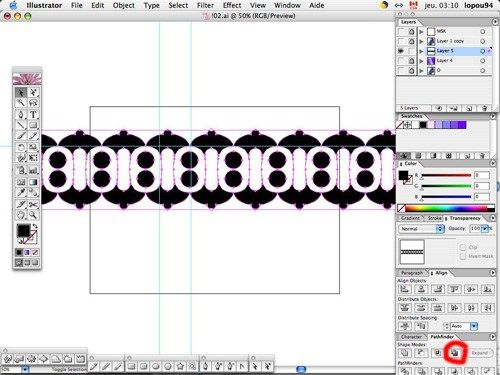Select the Scissors tool
This screenshot has height=375, width=500.
pyautogui.click(x=33, y=204)
